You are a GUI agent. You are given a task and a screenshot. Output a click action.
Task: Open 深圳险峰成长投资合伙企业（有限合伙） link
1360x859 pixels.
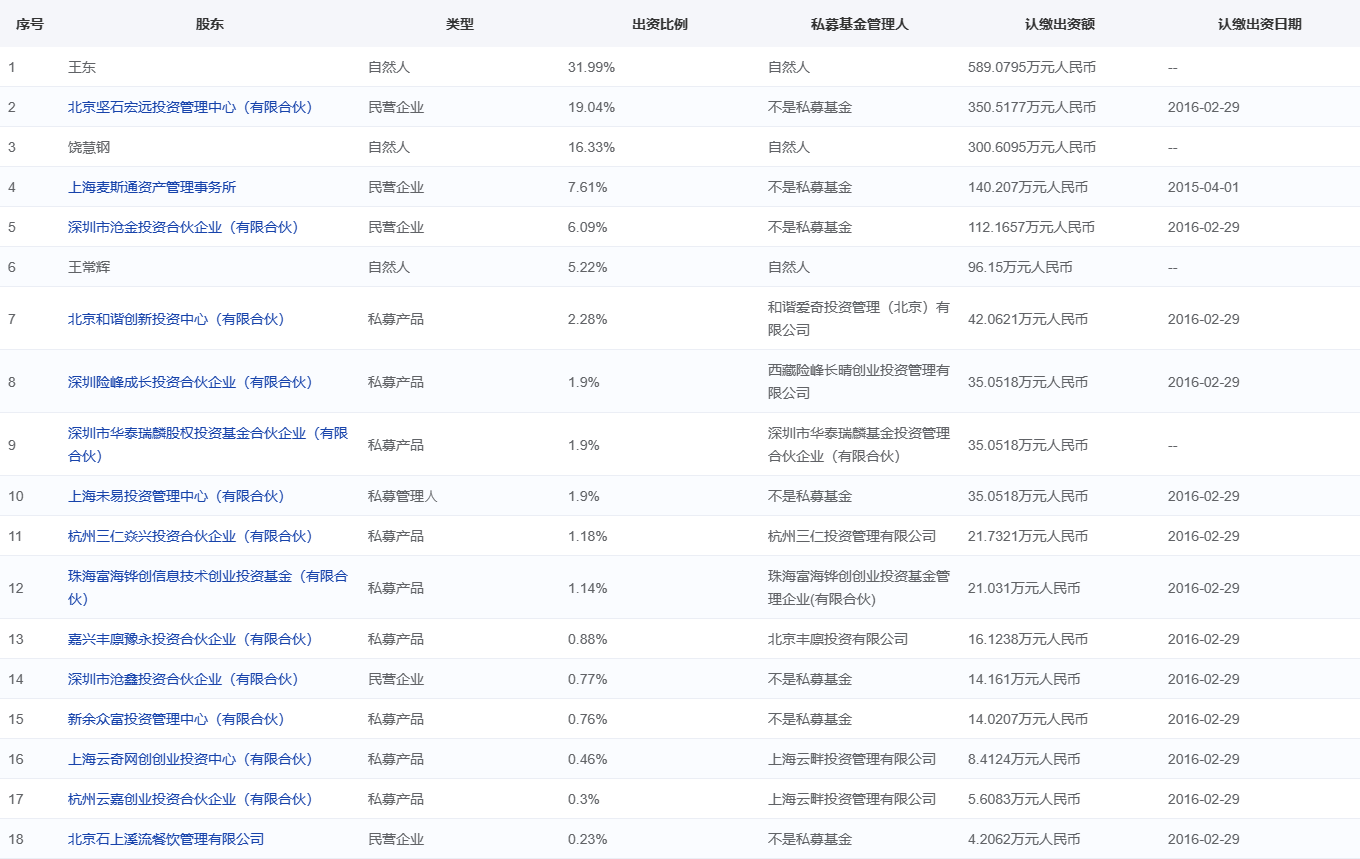[190, 382]
